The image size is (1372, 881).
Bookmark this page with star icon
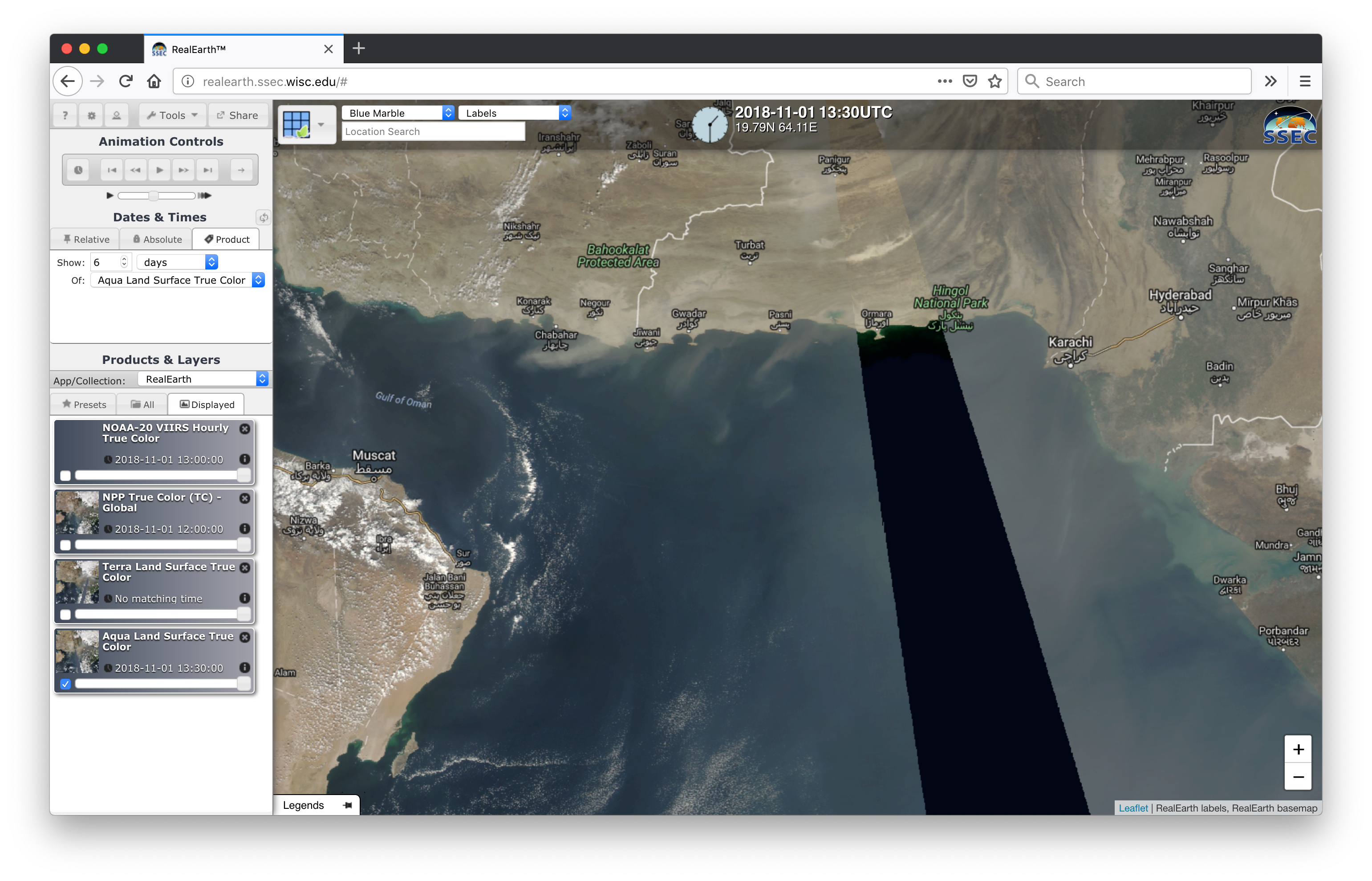(x=994, y=81)
